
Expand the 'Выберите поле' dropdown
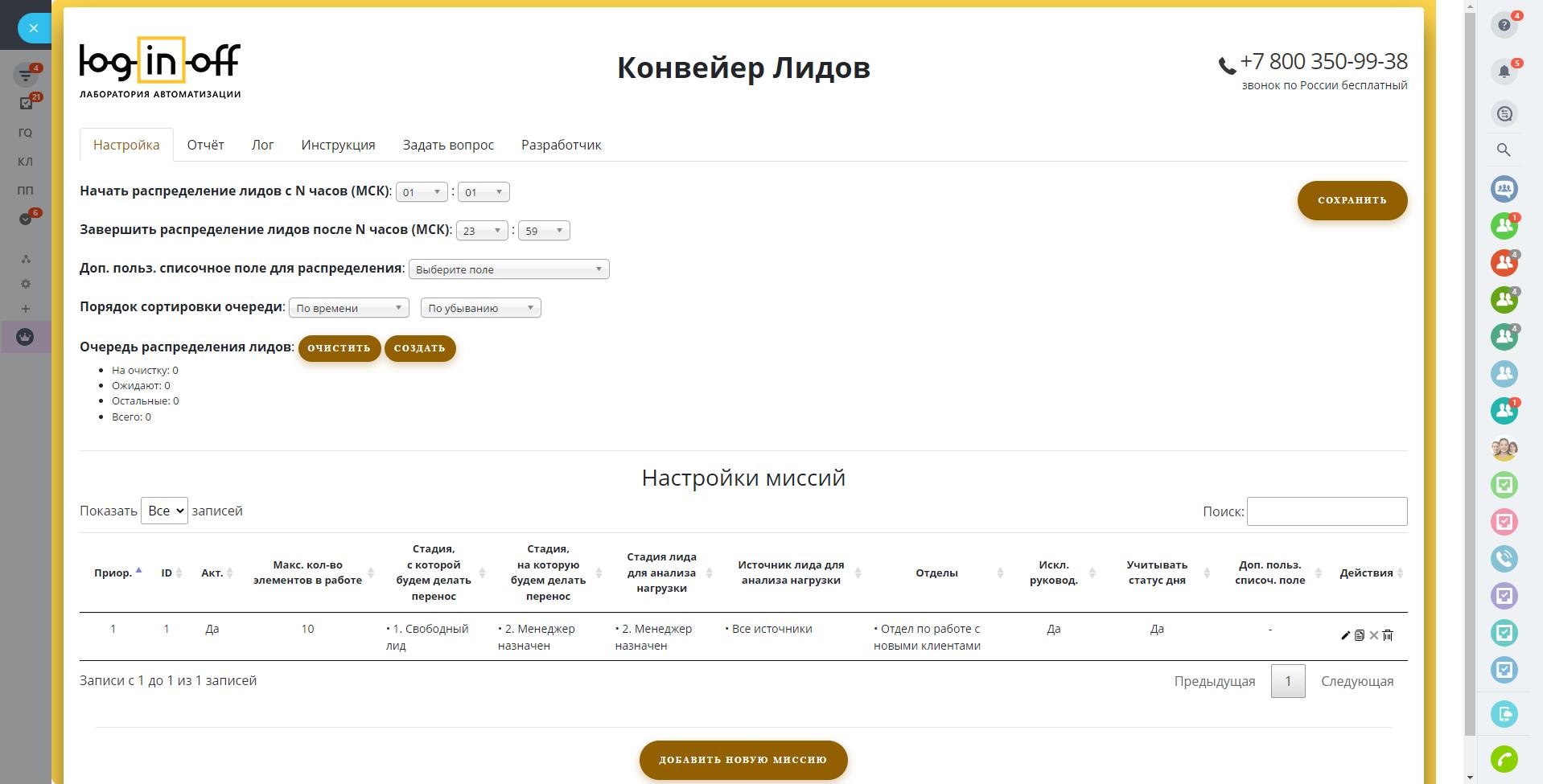[x=508, y=269]
